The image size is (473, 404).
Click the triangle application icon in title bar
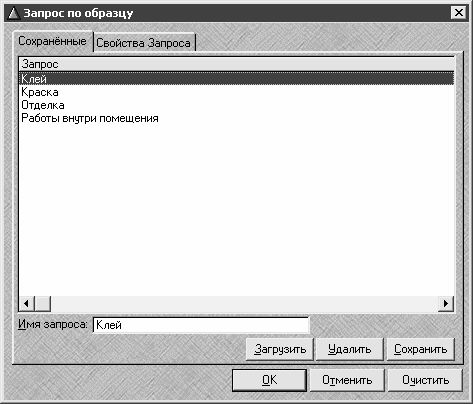coord(14,13)
